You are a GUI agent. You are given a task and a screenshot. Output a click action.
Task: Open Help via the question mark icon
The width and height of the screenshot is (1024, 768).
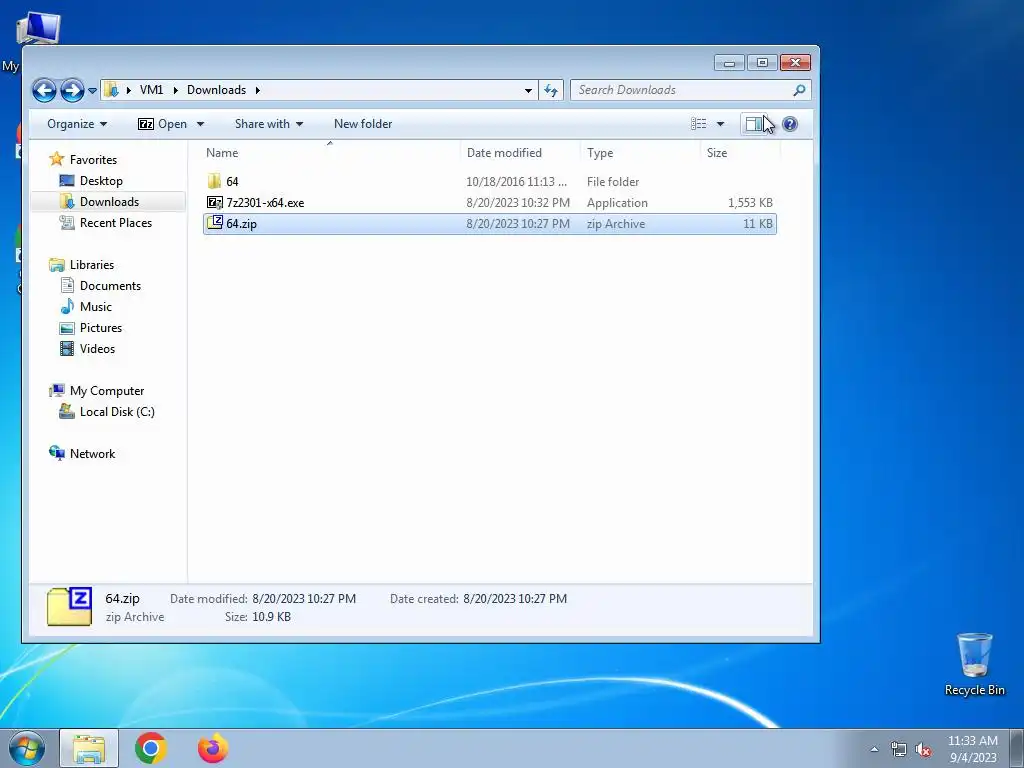[x=790, y=124]
